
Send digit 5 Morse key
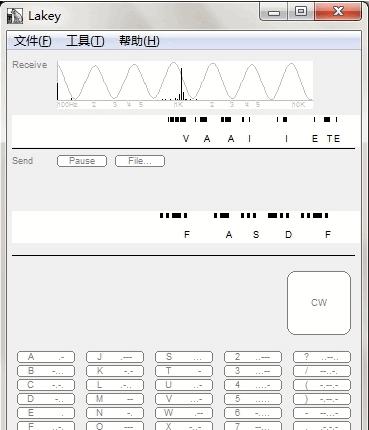tap(253, 399)
